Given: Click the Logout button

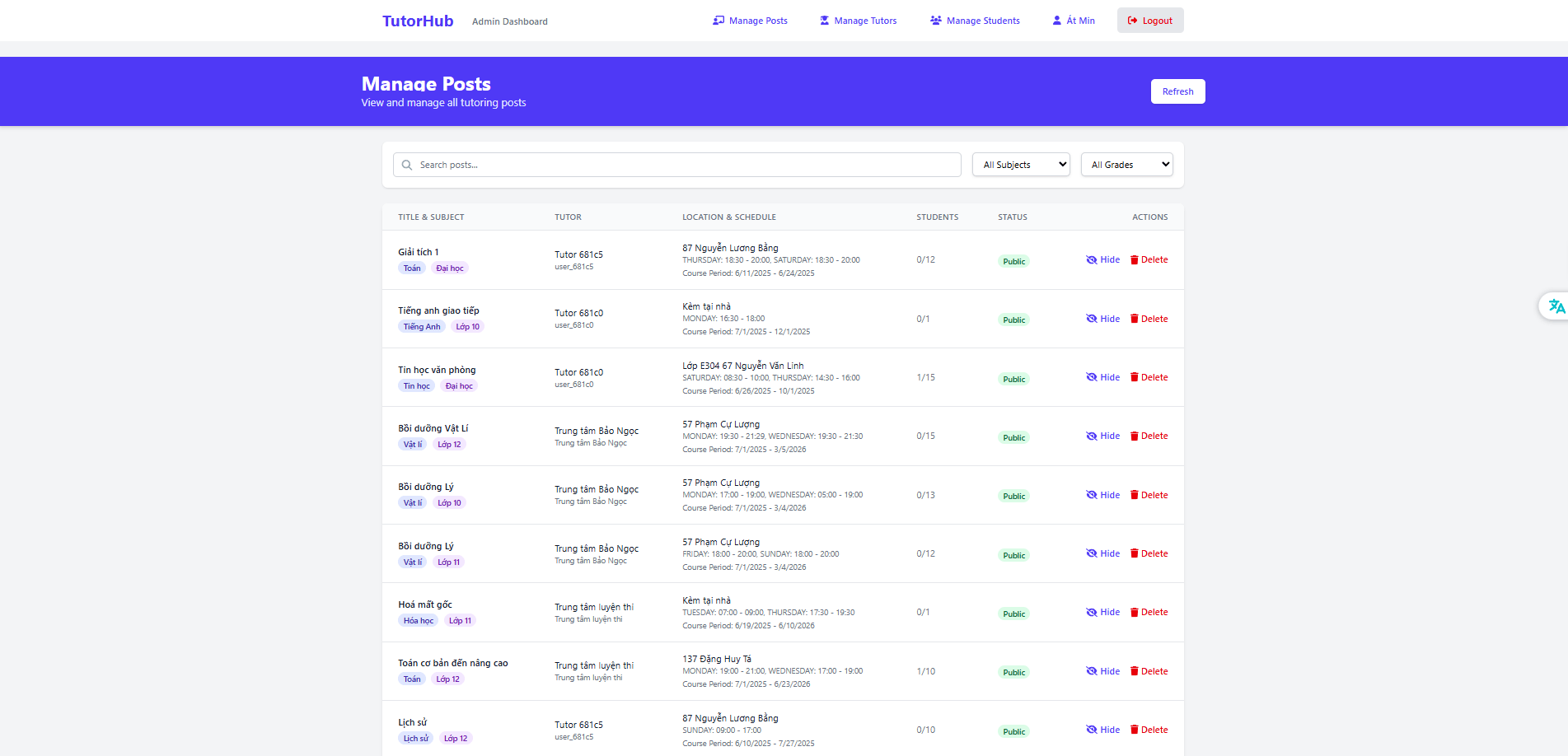Looking at the screenshot, I should 1150,21.
